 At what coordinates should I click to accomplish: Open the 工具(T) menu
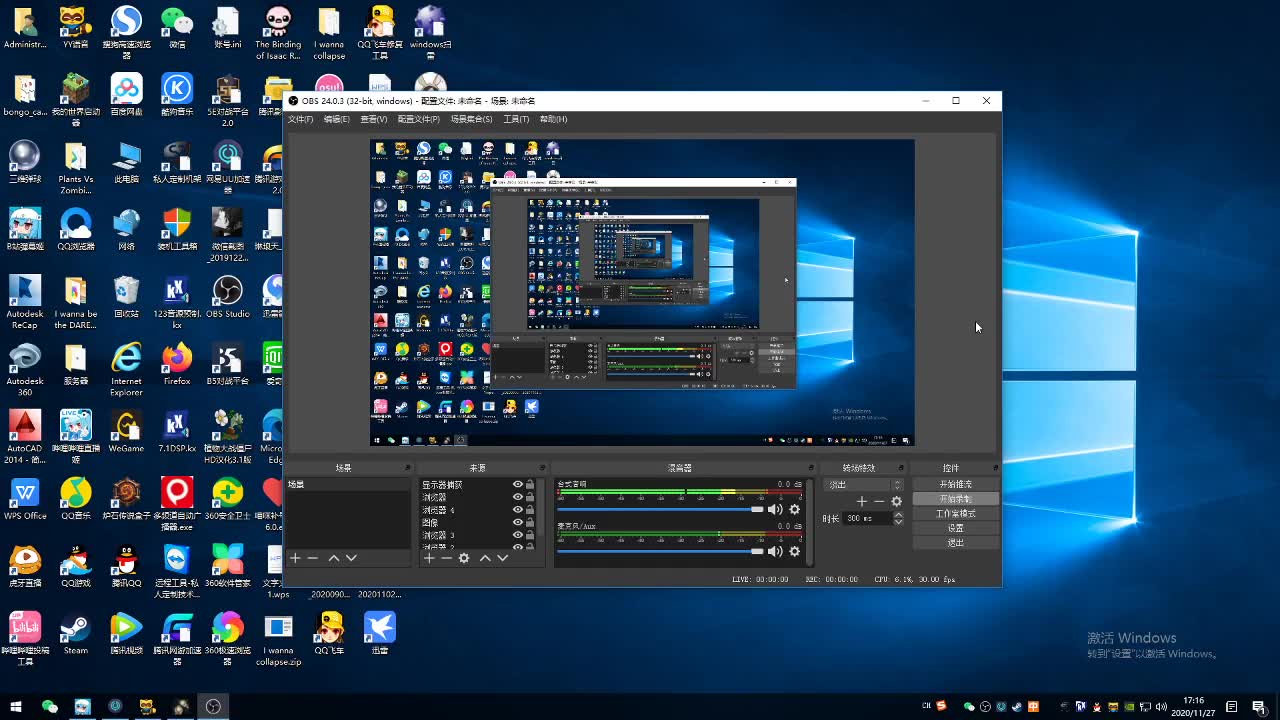(x=516, y=119)
